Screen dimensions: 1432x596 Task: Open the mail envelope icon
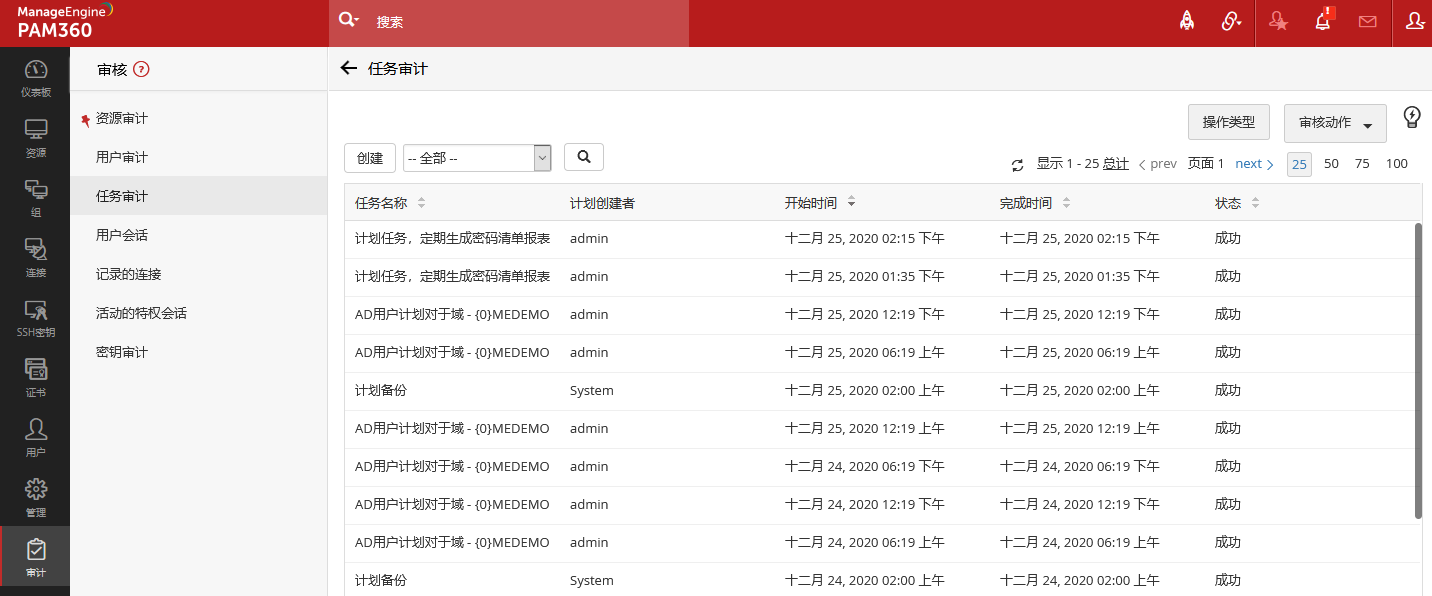(x=1367, y=21)
